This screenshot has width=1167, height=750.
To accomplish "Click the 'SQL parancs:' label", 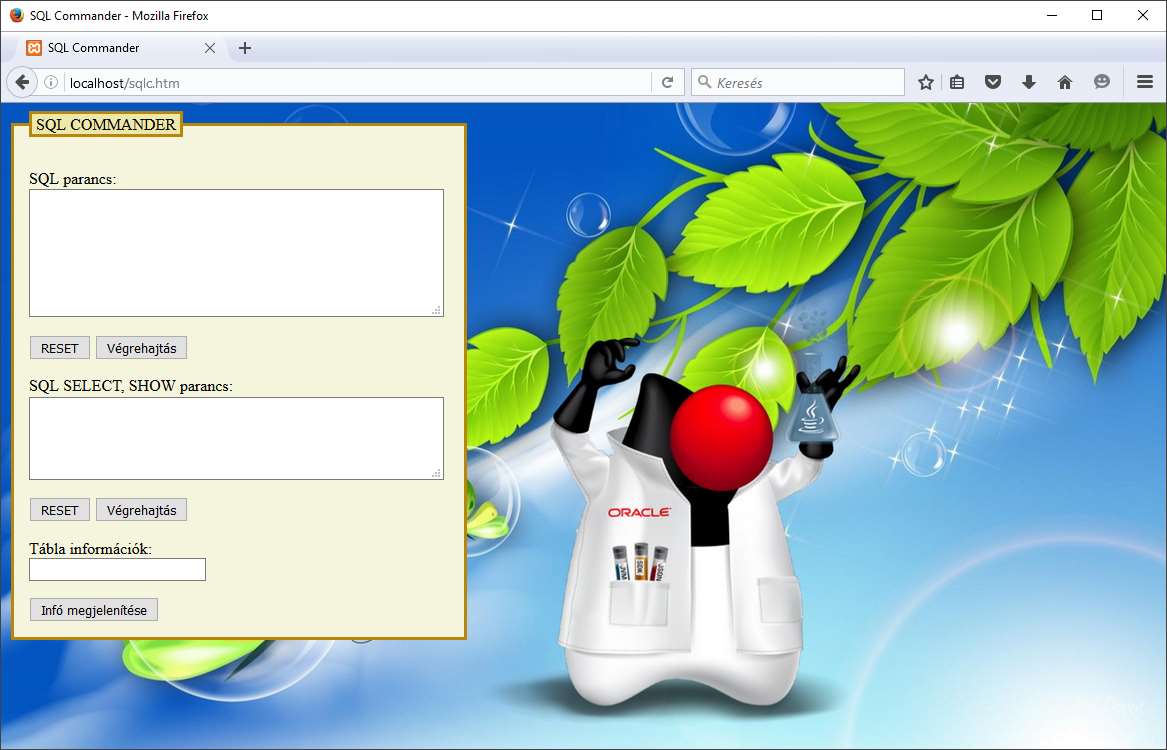I will point(73,179).
